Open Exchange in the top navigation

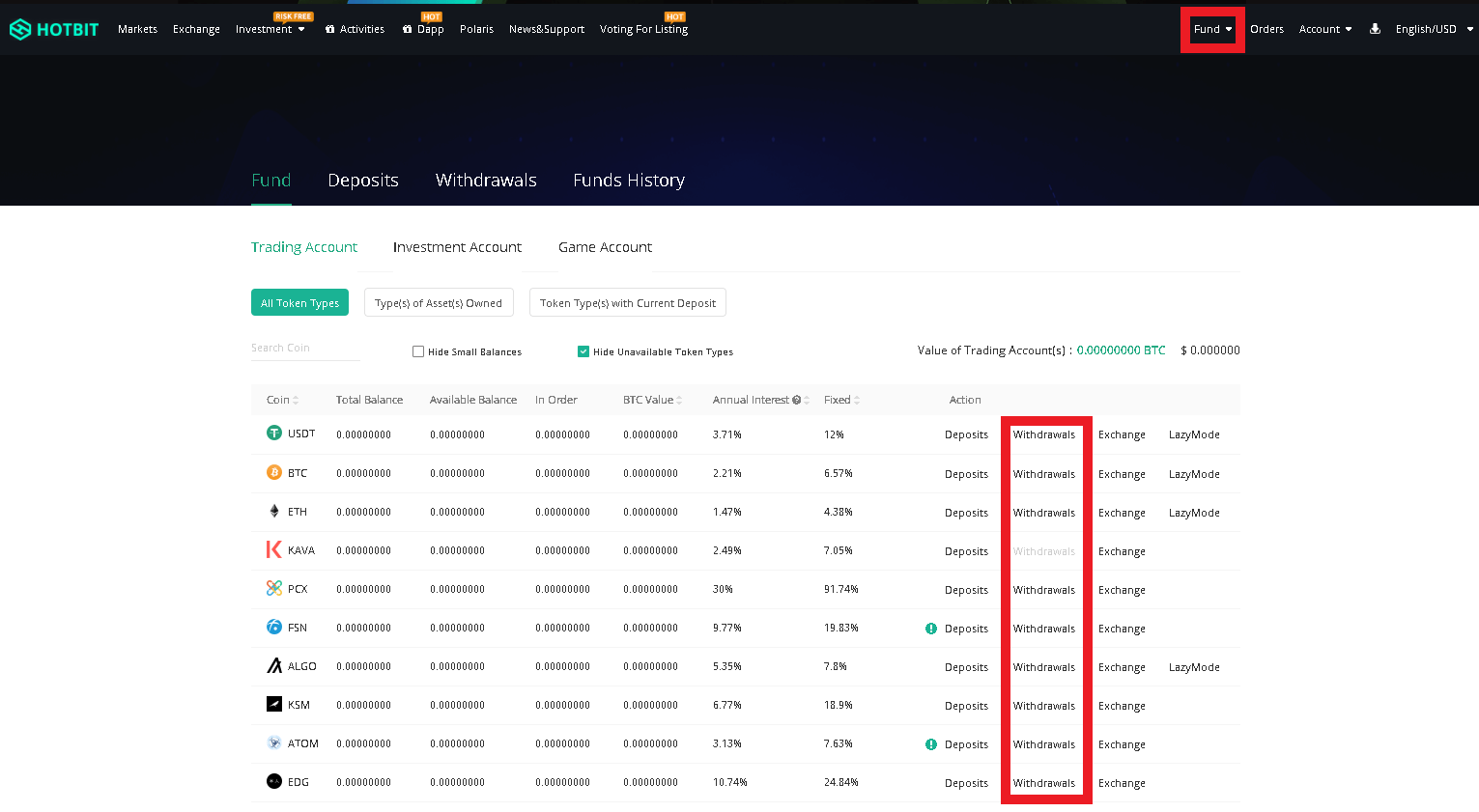(x=196, y=29)
